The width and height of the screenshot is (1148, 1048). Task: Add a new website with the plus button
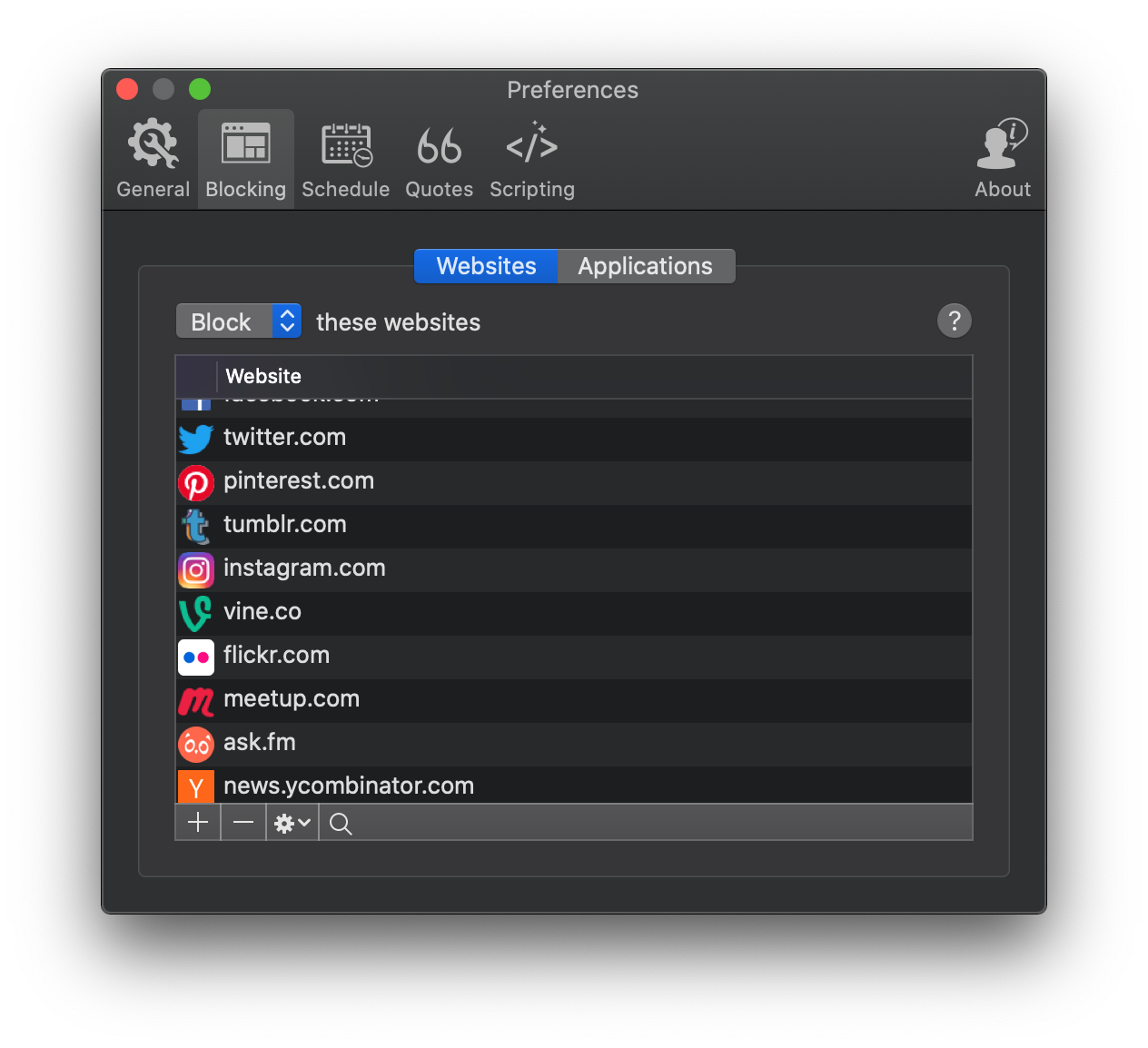point(197,823)
